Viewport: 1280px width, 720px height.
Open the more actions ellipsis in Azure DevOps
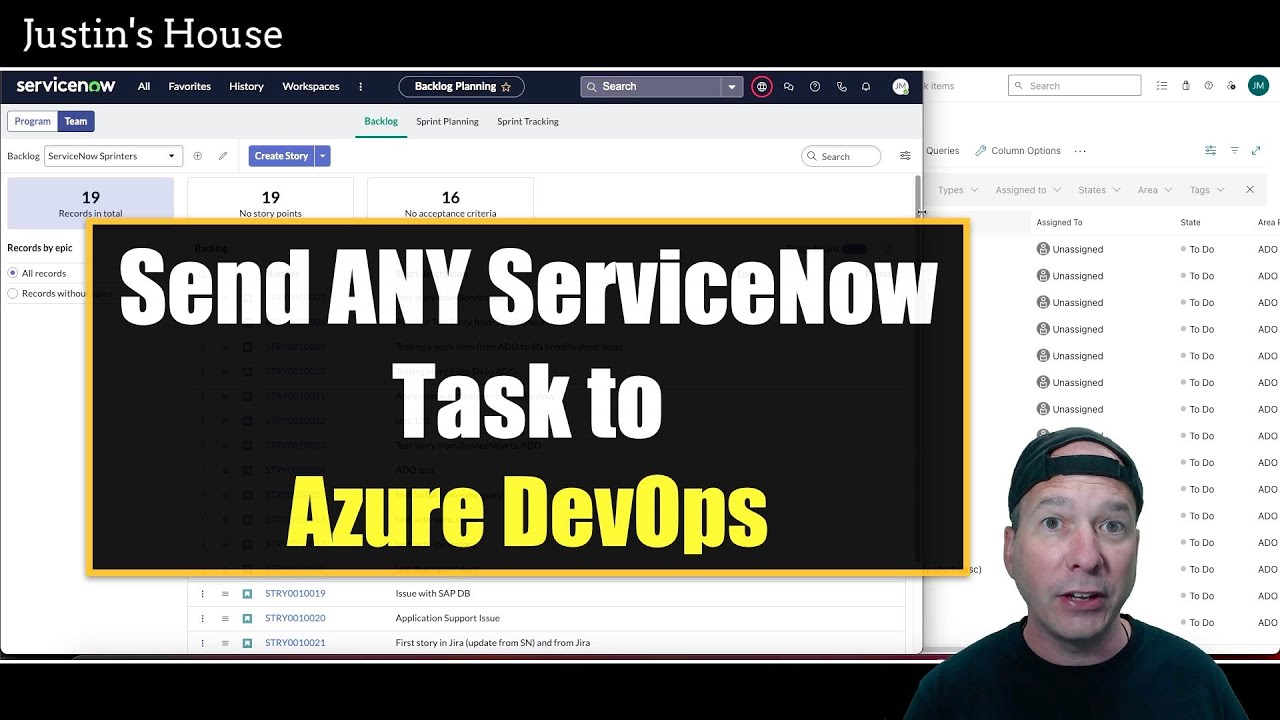(x=1080, y=151)
